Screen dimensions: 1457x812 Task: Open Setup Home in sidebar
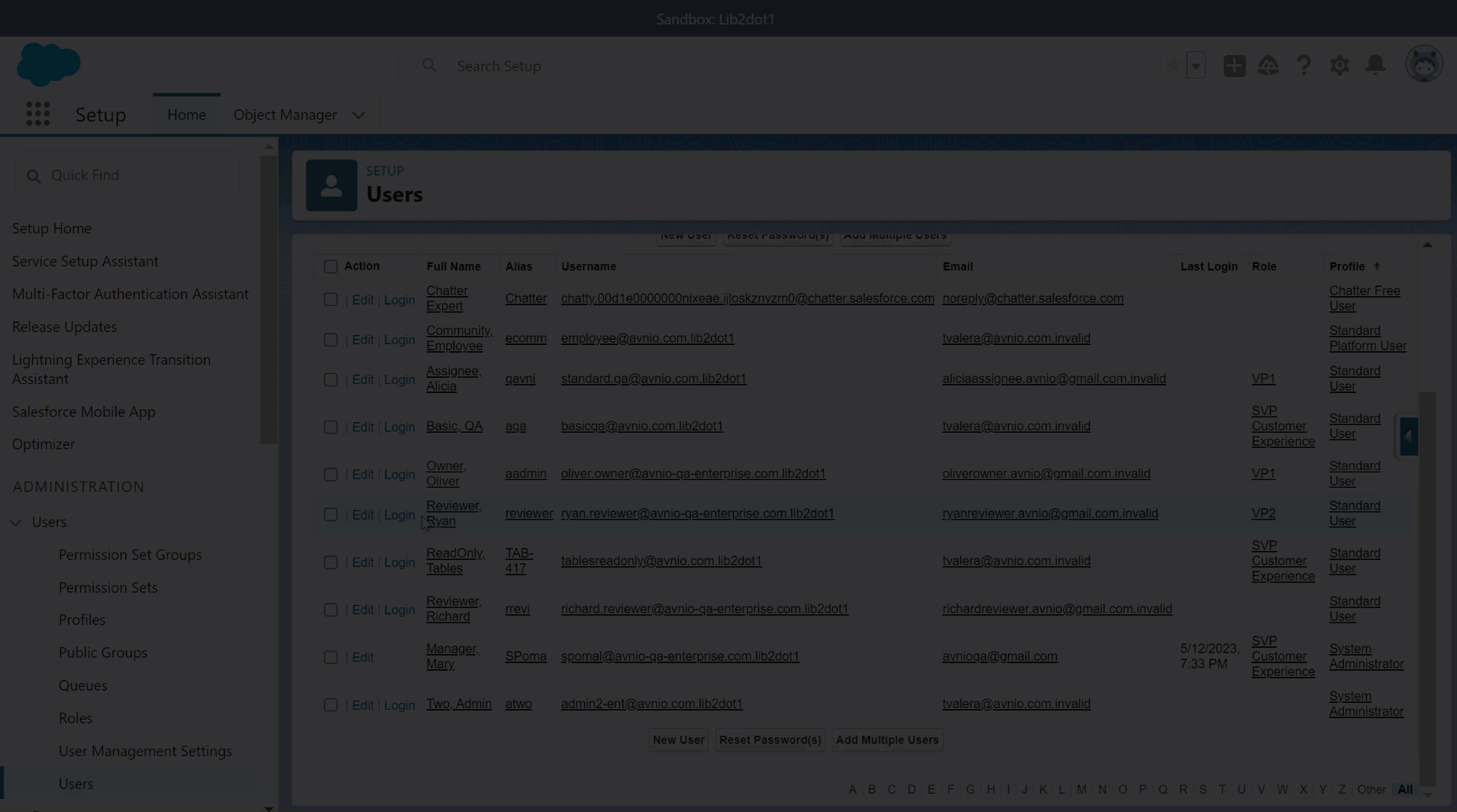pyautogui.click(x=51, y=228)
